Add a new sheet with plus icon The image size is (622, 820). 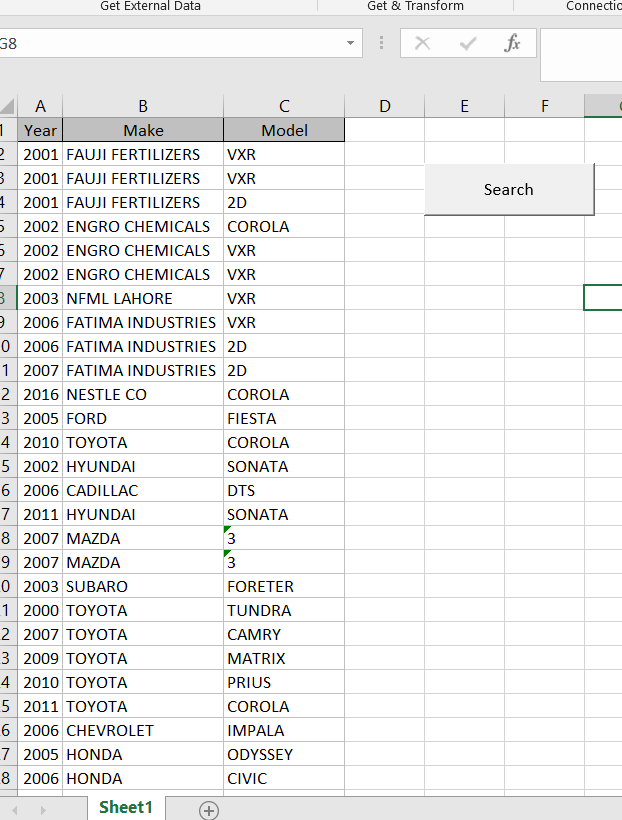pos(209,810)
